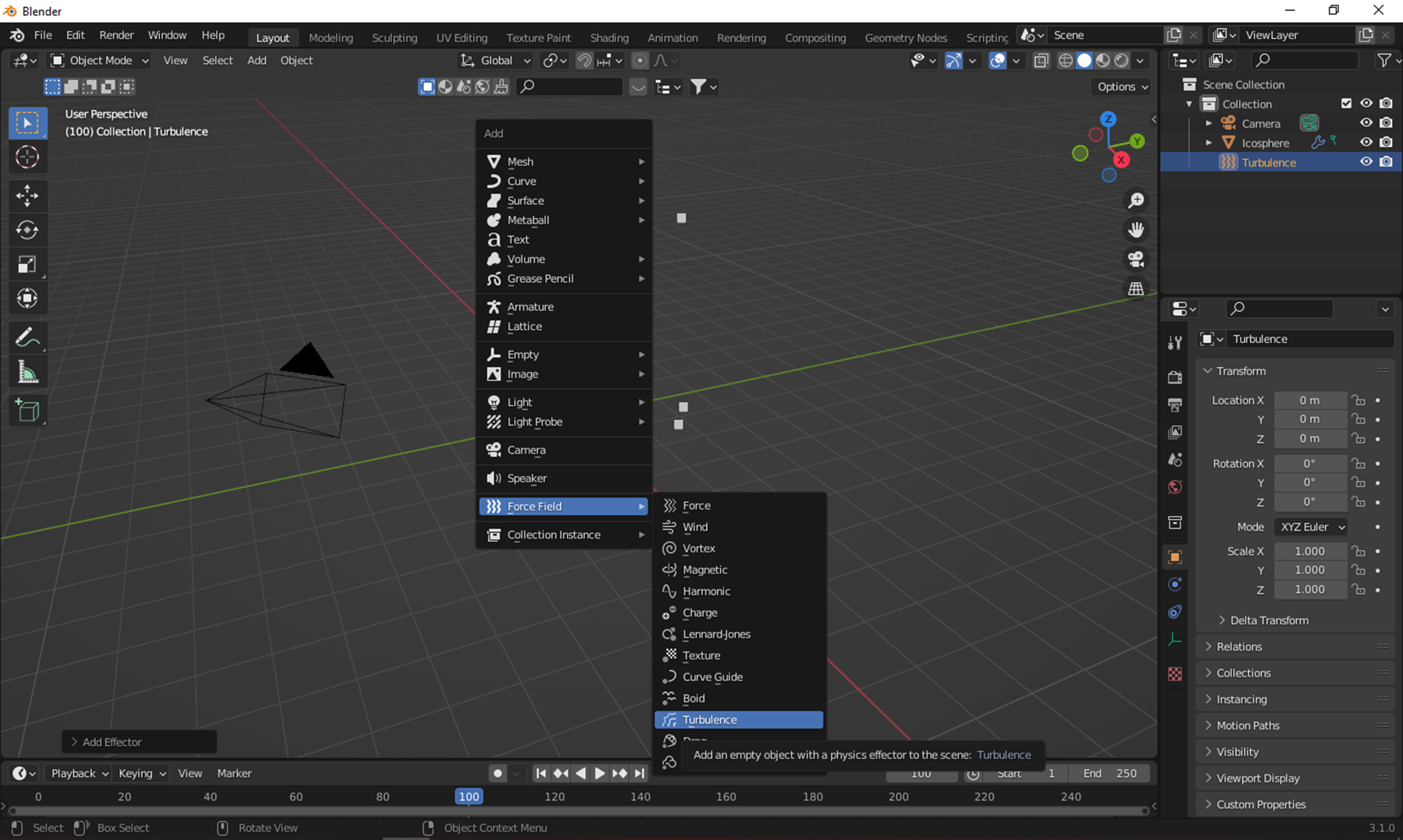The image size is (1403, 840).
Task: Click the pan hand icon in viewport
Action: [1136, 230]
